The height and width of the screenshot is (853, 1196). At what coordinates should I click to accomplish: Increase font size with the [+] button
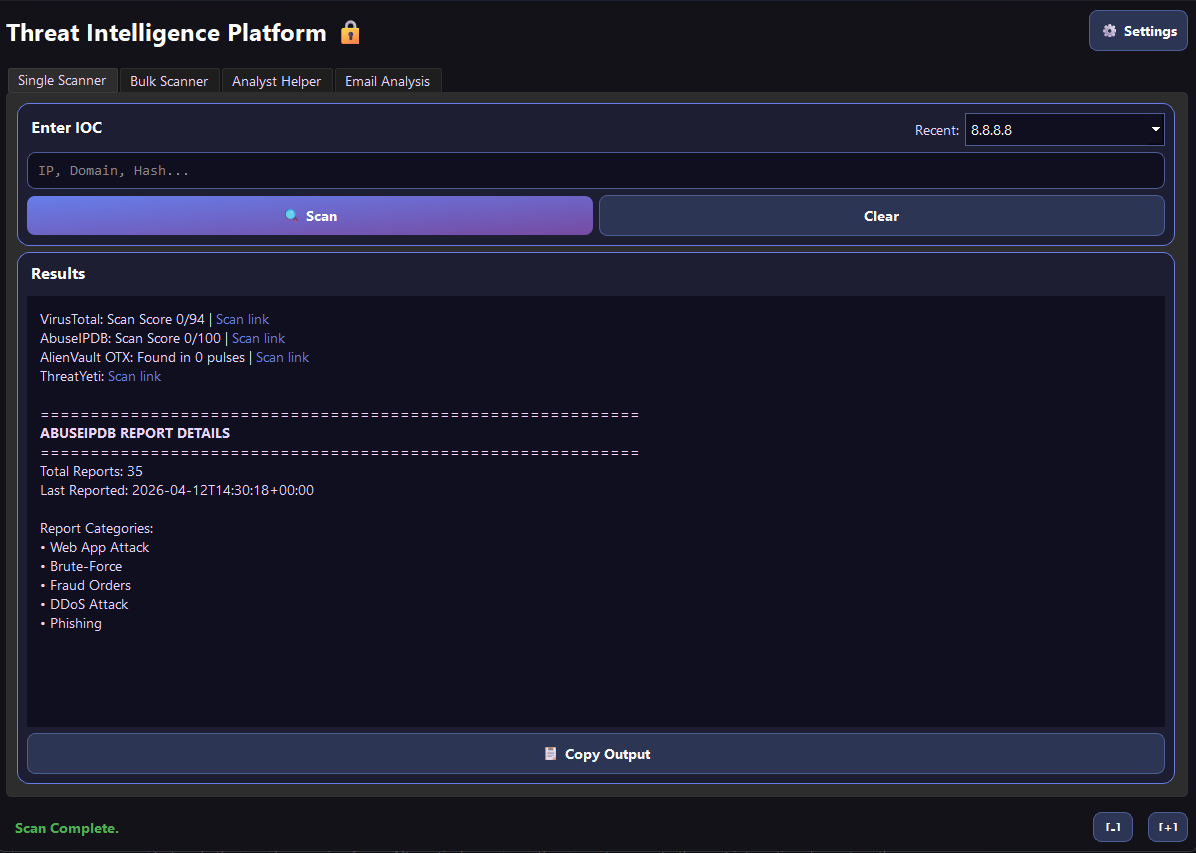[1168, 827]
